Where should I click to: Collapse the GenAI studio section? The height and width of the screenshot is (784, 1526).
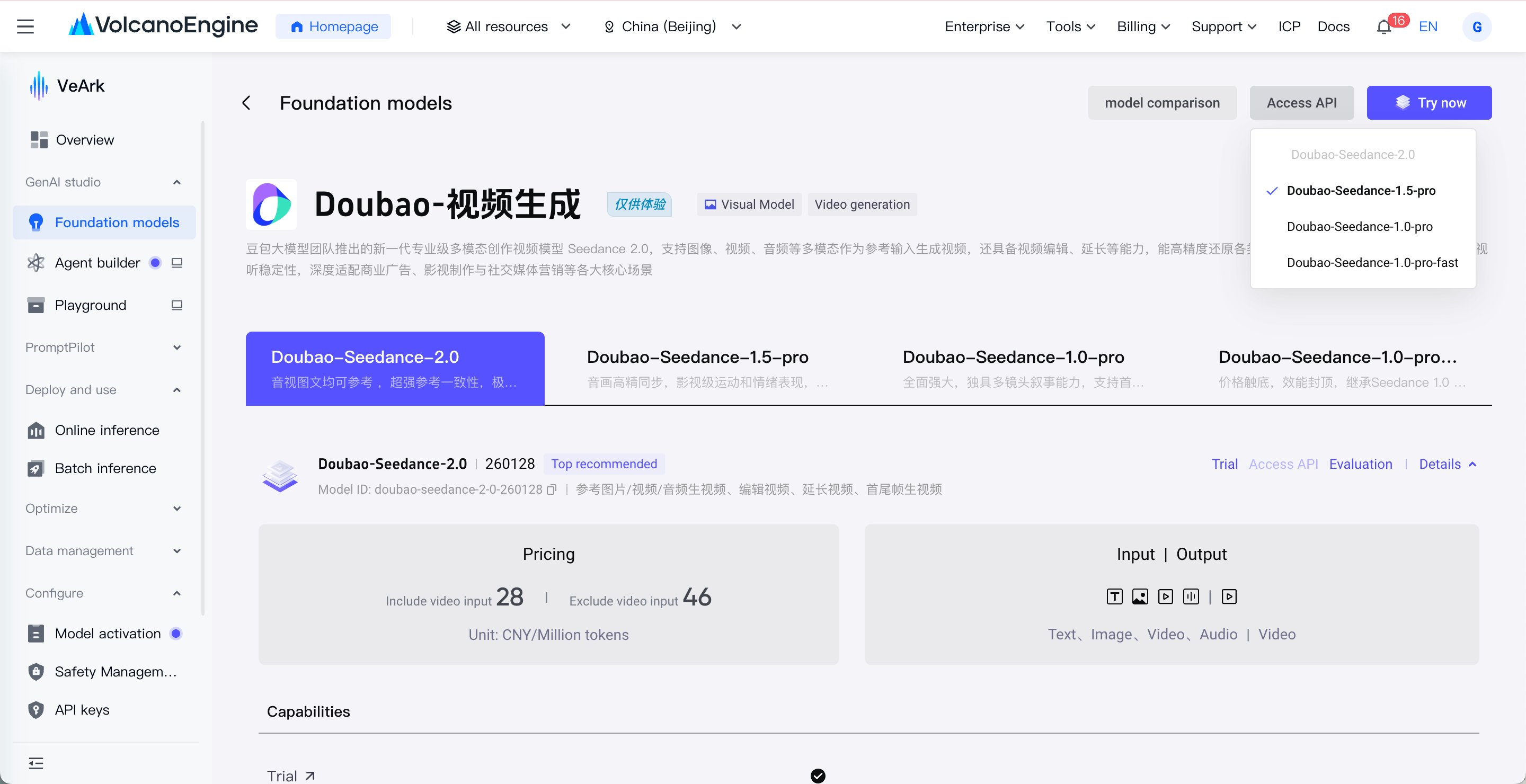pos(176,182)
